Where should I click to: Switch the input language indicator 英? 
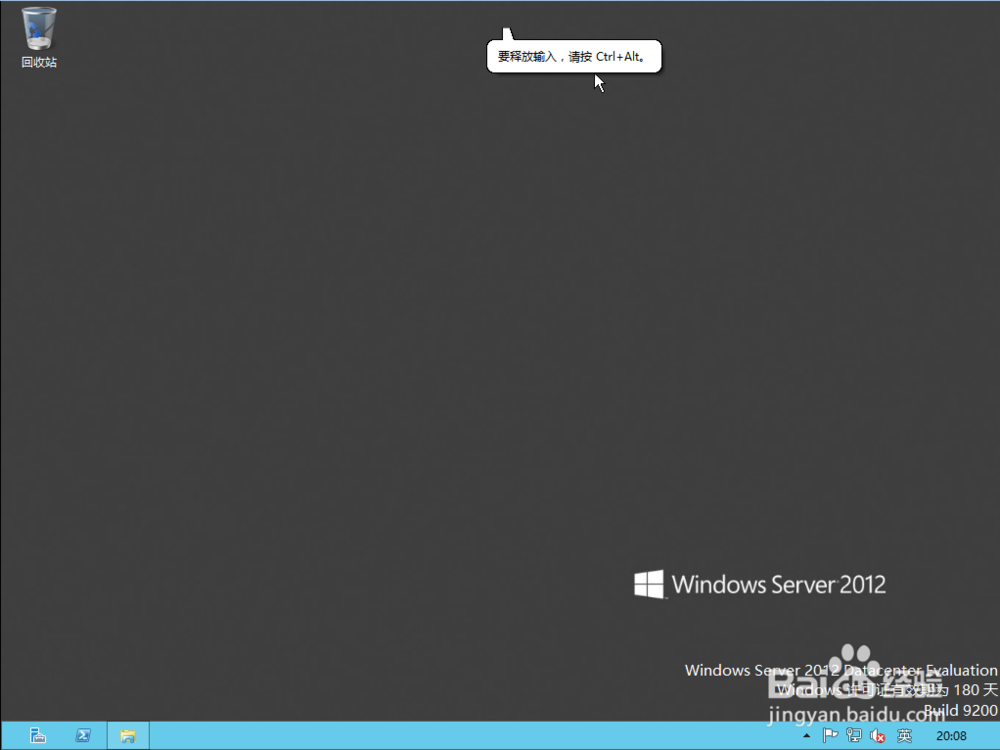click(x=904, y=736)
